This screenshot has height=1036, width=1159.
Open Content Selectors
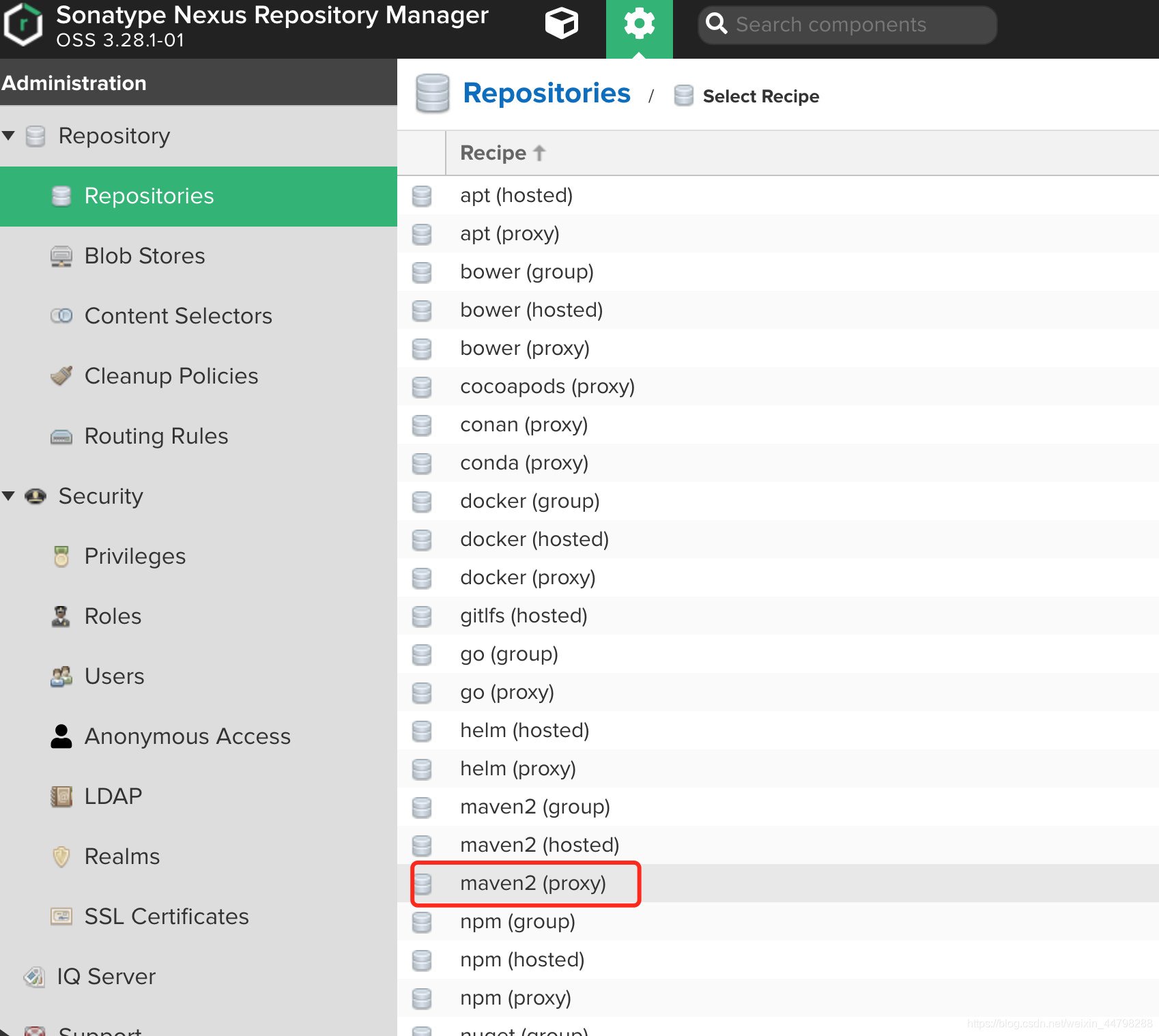(x=199, y=316)
